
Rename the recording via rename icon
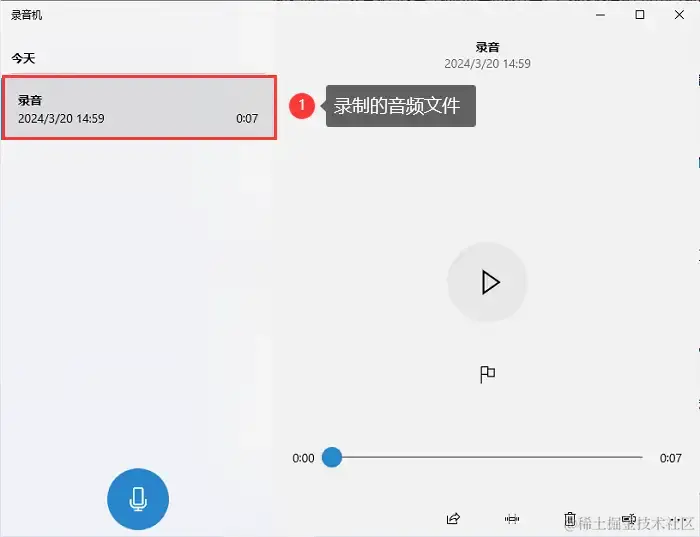pos(629,519)
